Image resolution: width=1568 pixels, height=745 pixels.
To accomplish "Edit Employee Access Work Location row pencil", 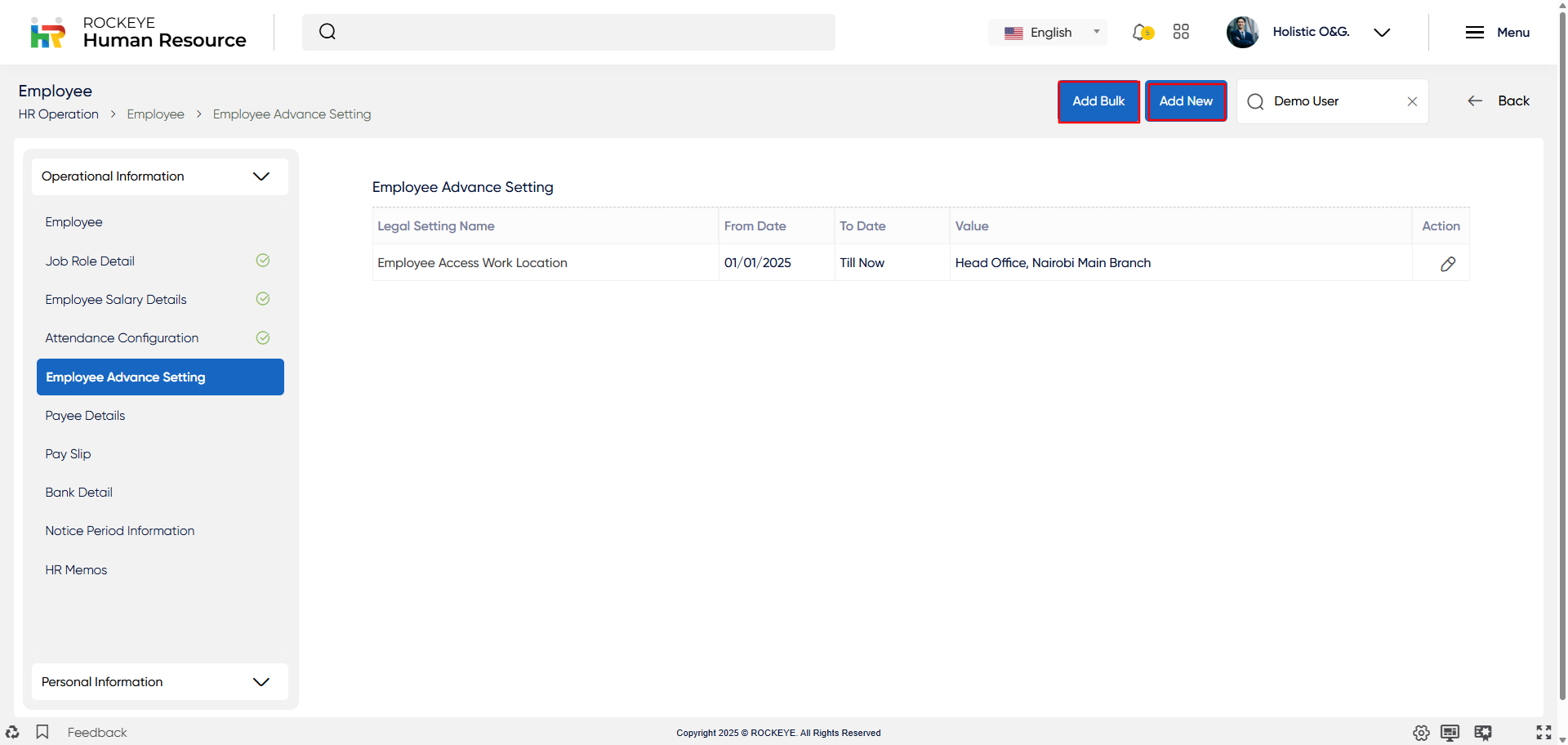I will click(1448, 264).
